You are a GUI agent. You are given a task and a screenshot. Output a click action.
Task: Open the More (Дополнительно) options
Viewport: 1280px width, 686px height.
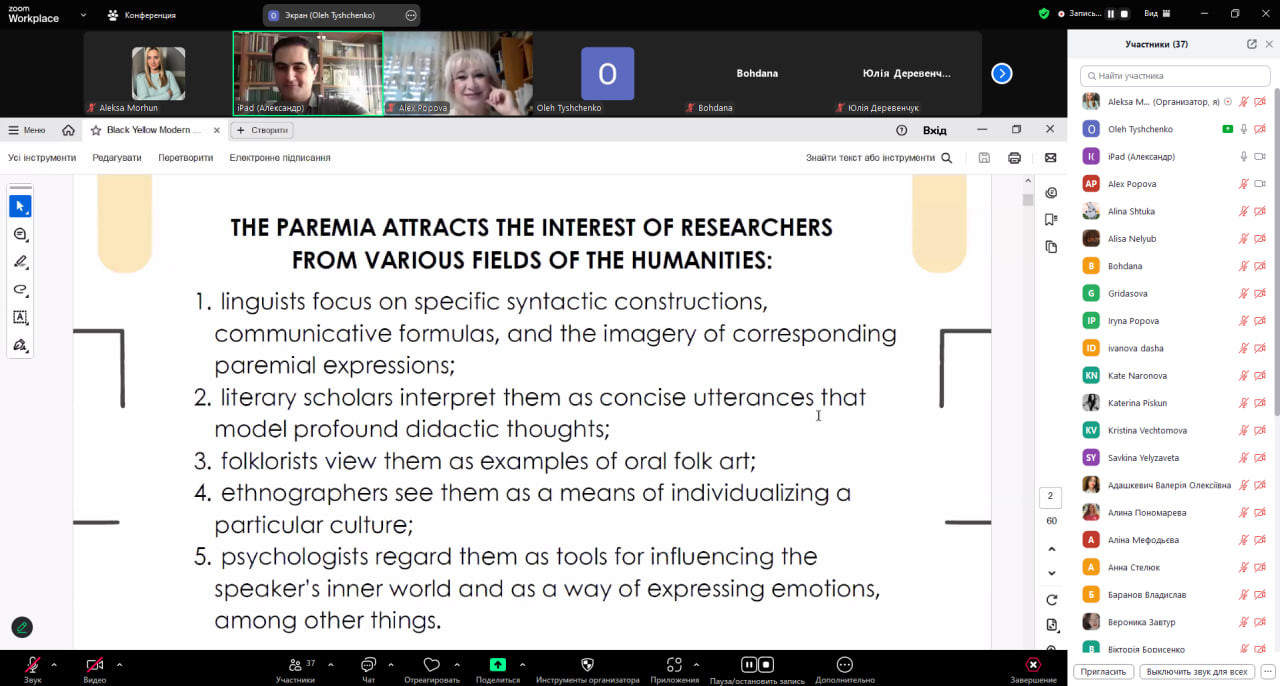(x=845, y=670)
